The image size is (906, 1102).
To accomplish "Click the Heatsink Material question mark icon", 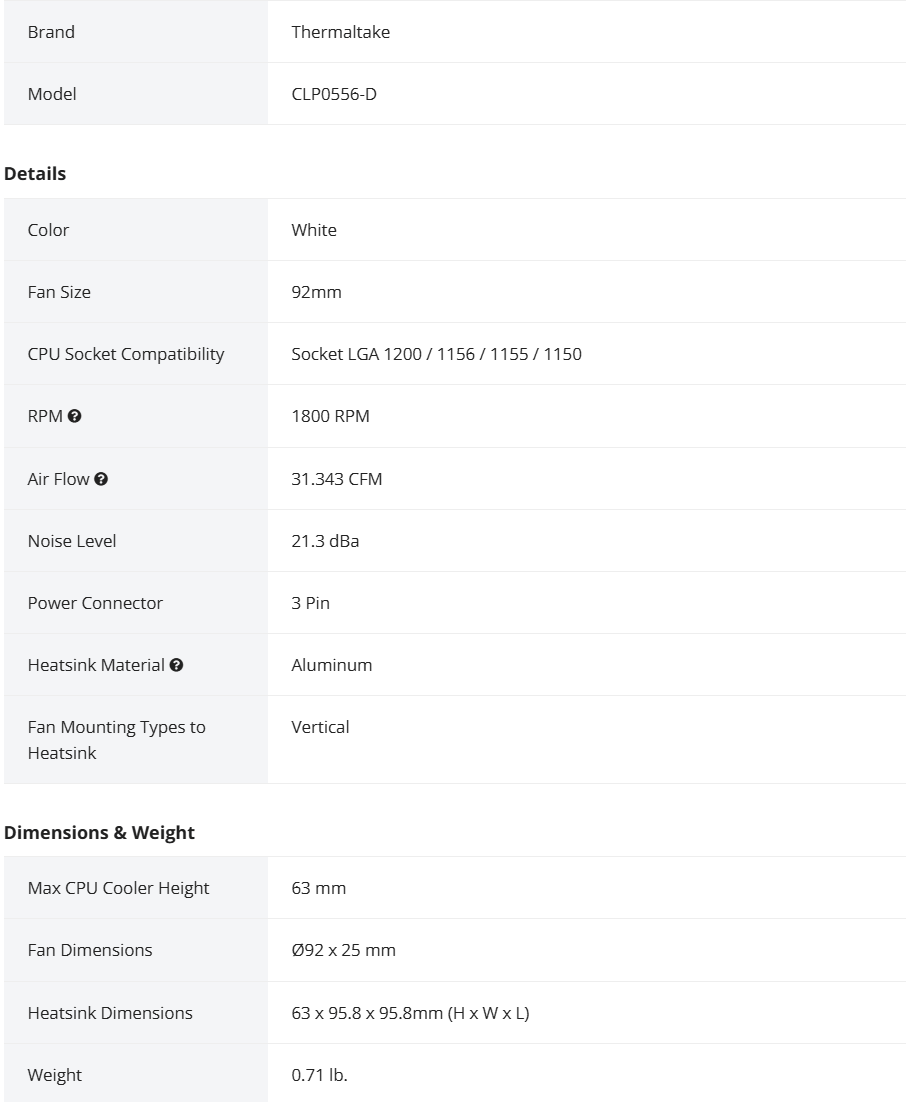I will pos(176,665).
